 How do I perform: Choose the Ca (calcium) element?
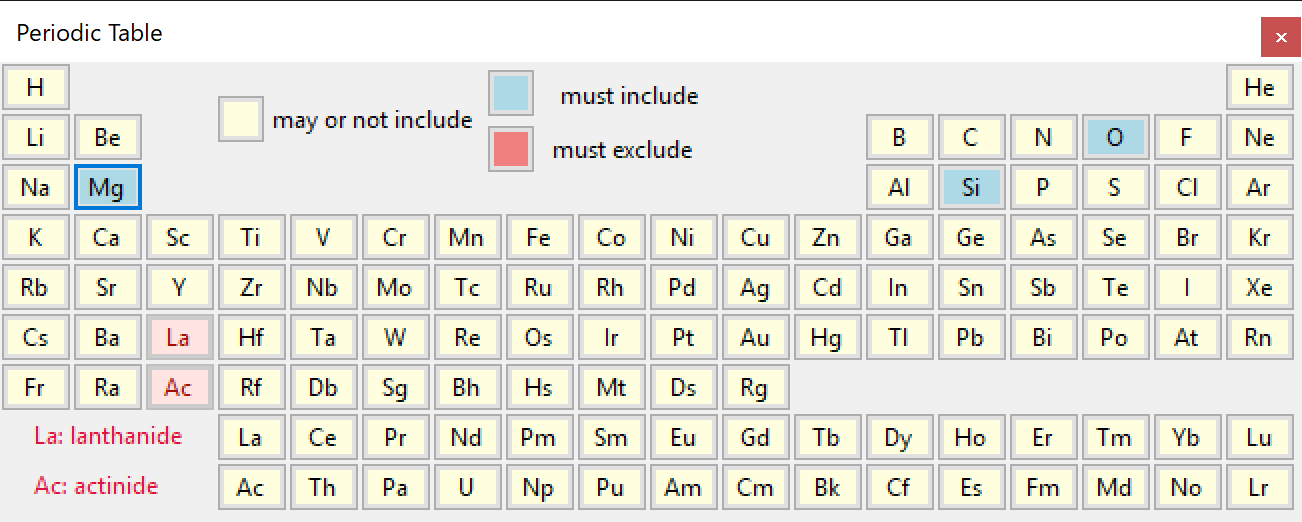click(107, 237)
